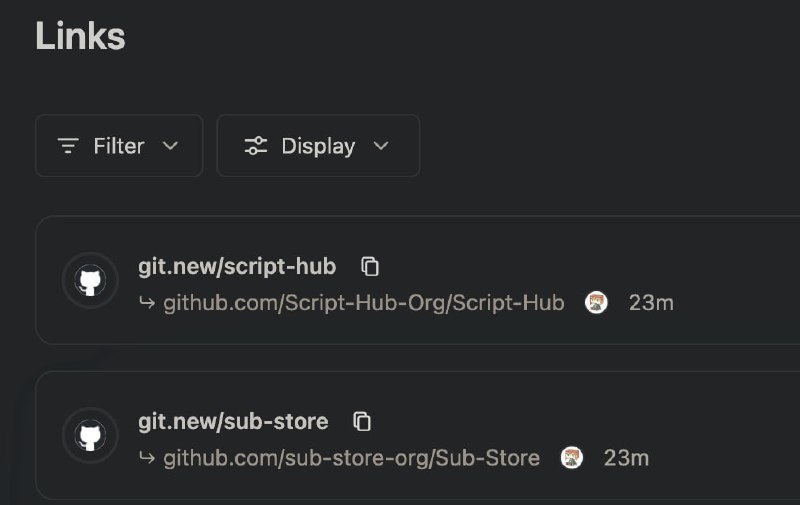Click the GitHub logo for script-hub link
Viewport: 800px width, 505px height.
tap(90, 280)
